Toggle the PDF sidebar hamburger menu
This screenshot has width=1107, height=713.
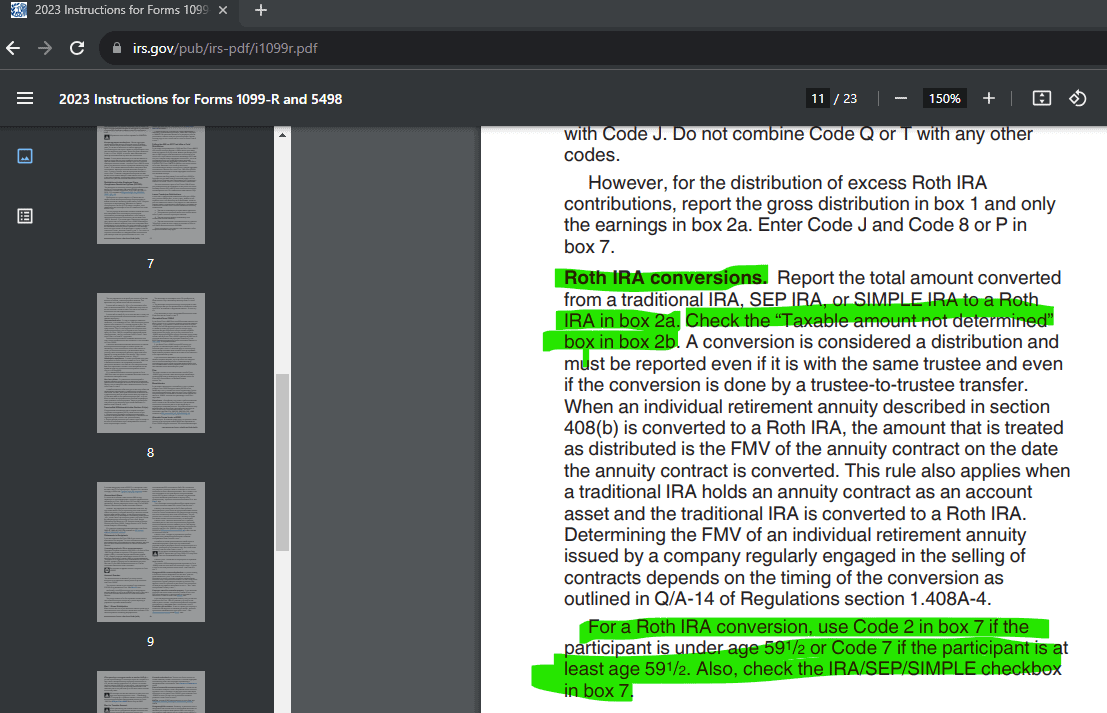tap(25, 98)
